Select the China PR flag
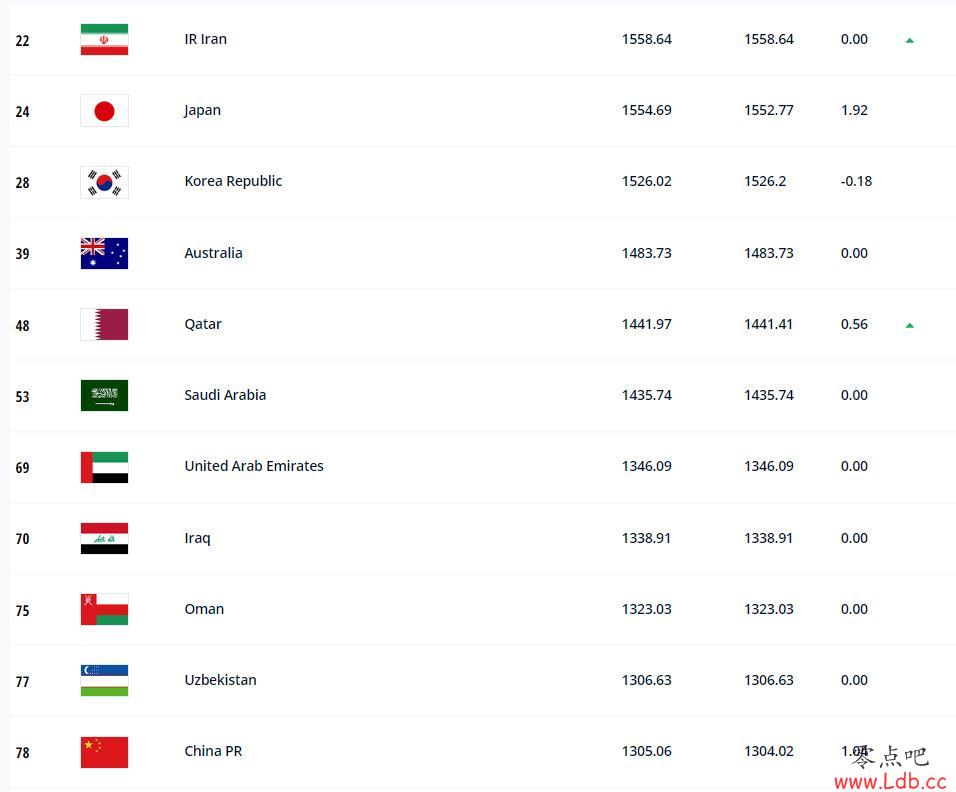 click(104, 752)
